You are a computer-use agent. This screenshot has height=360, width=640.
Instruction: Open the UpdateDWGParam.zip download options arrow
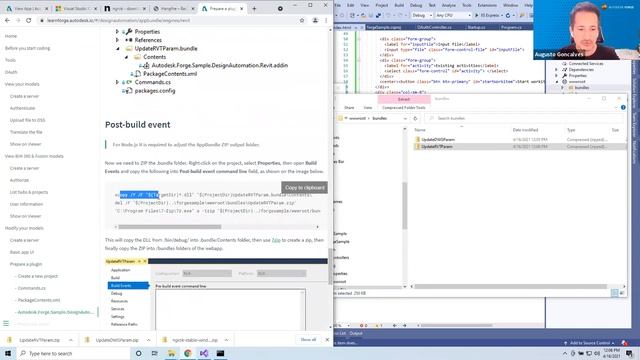click(148, 340)
